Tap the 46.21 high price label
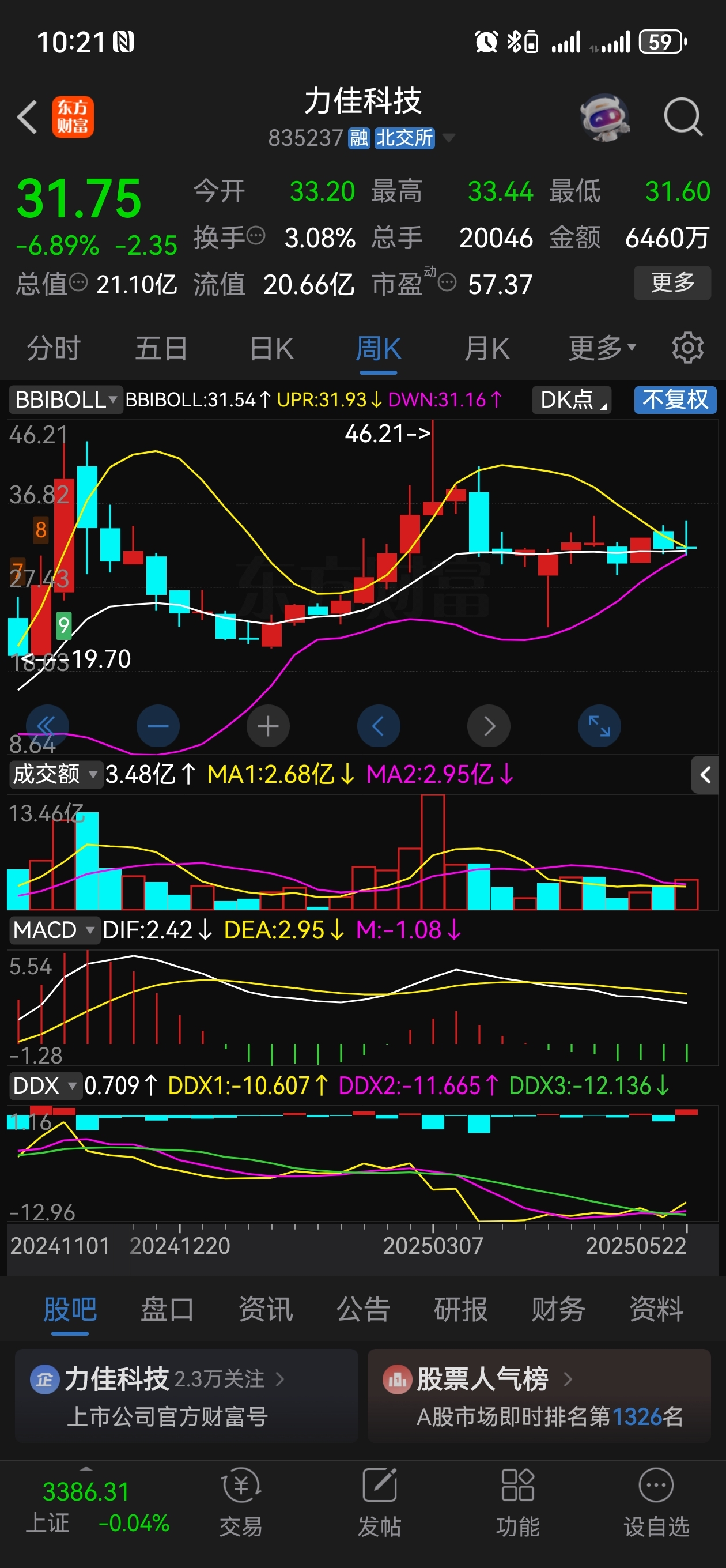 (x=387, y=434)
